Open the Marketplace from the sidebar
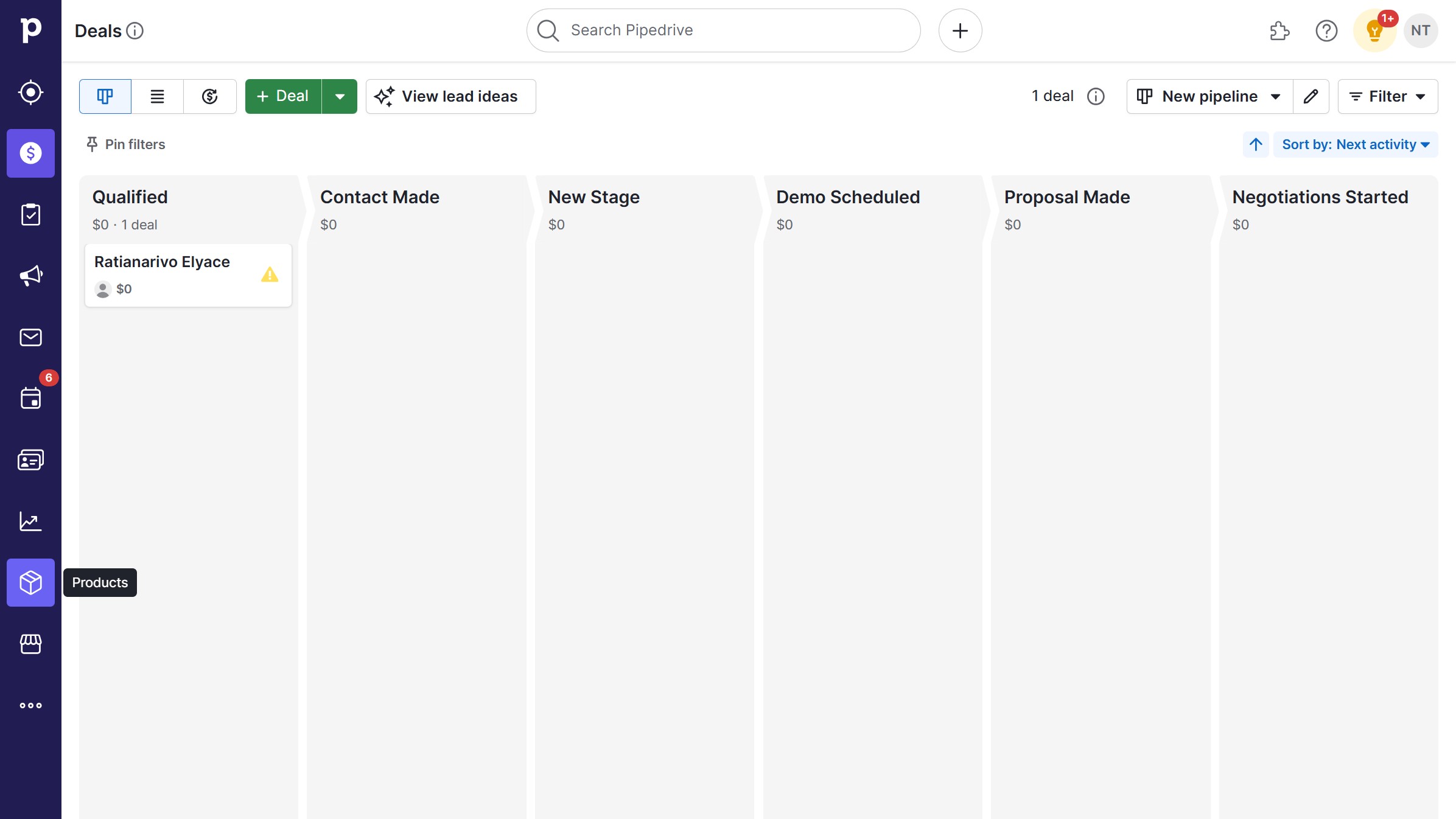 [x=30, y=644]
